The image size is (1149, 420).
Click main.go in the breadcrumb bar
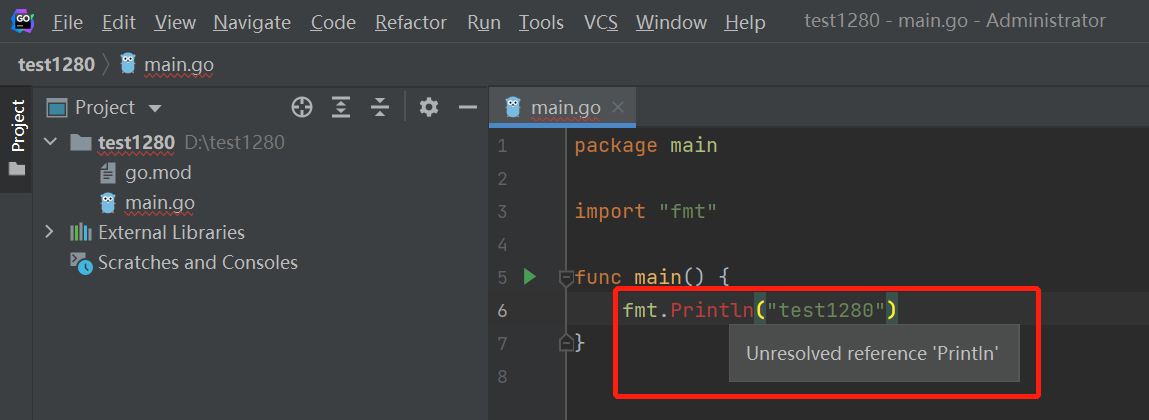click(x=179, y=65)
